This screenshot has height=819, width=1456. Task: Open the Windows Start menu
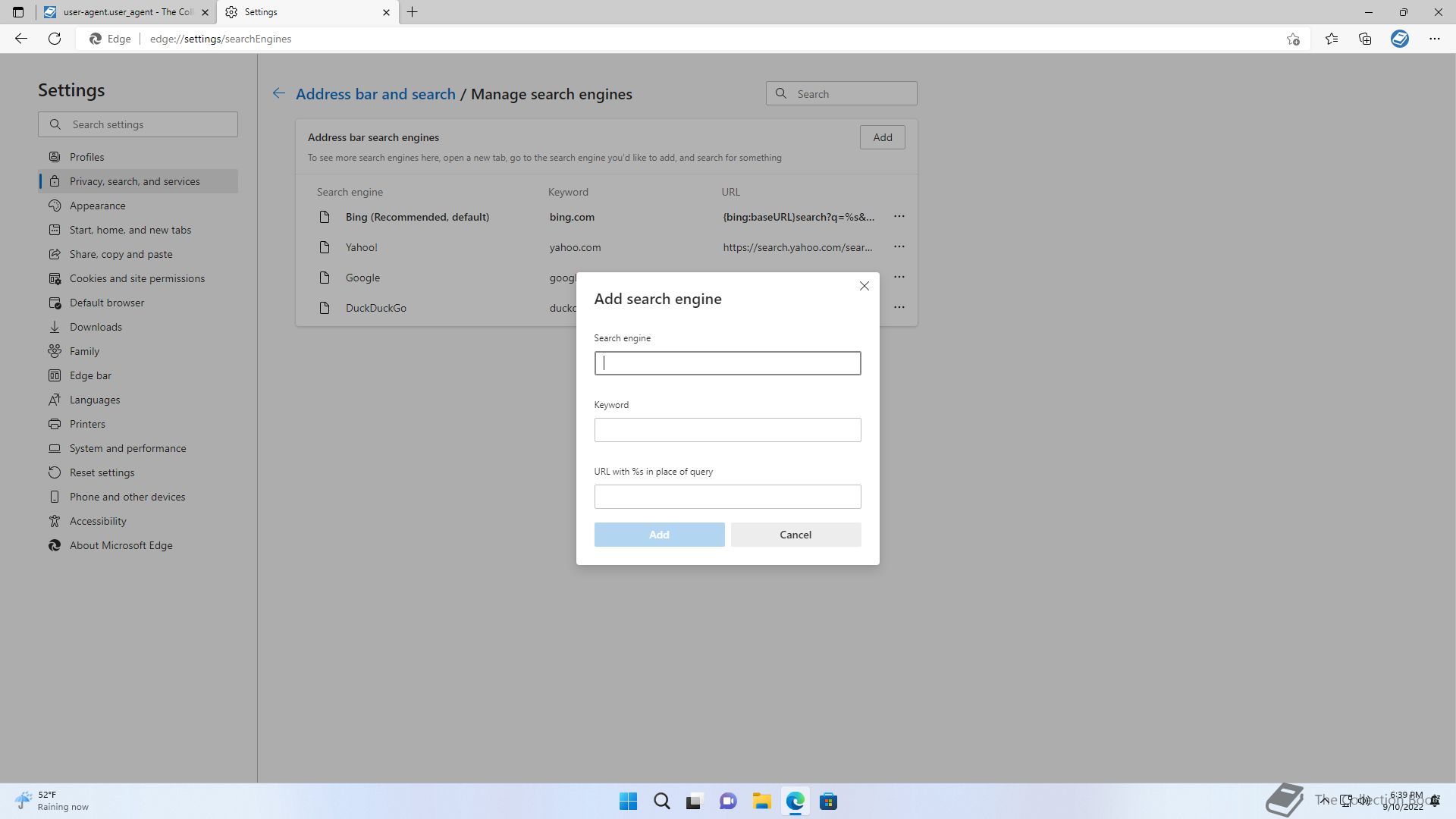tap(628, 802)
